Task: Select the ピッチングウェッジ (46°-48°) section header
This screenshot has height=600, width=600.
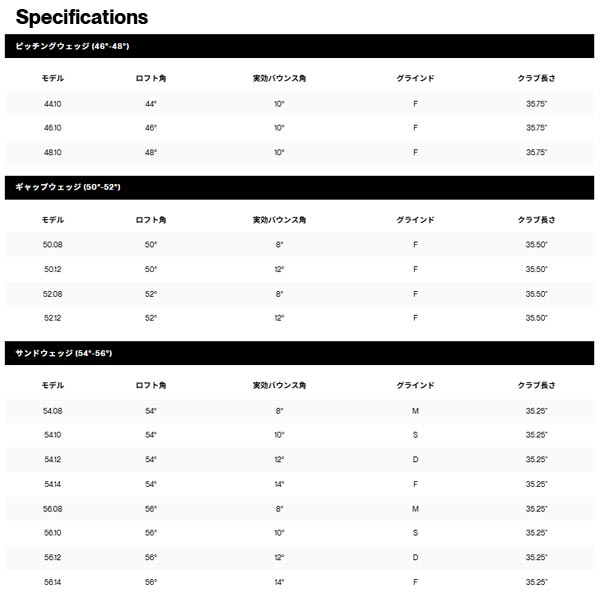Action: pyautogui.click(x=73, y=47)
